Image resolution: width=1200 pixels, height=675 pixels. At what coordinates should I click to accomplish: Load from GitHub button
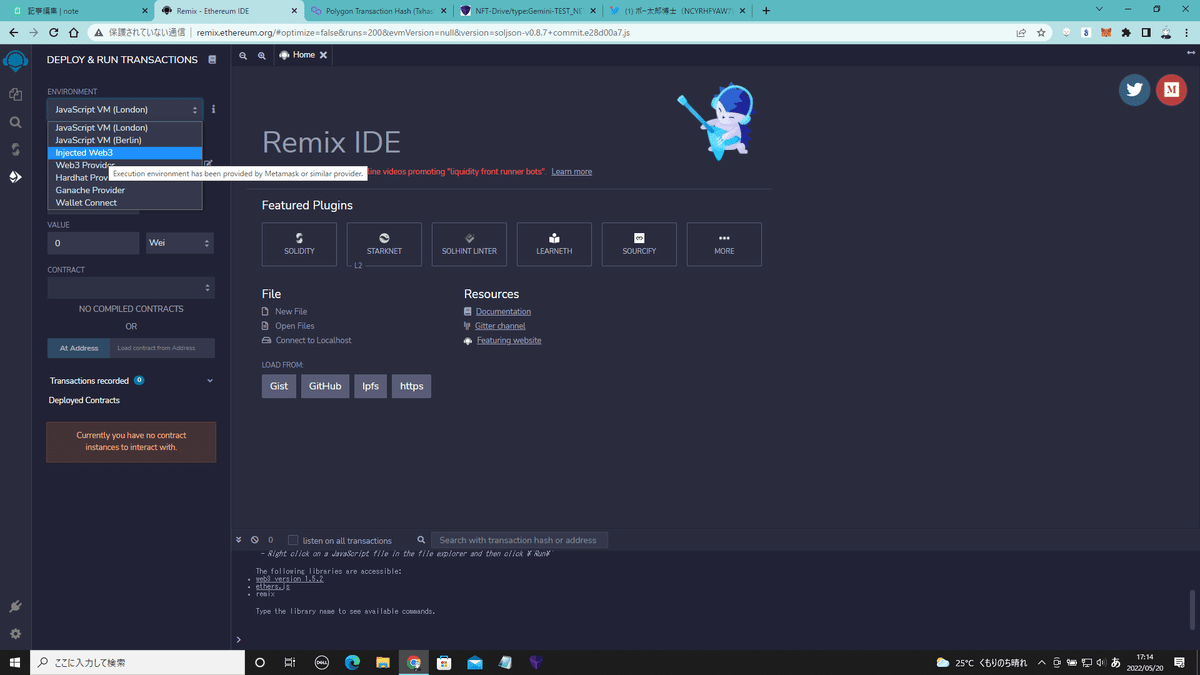pos(325,386)
